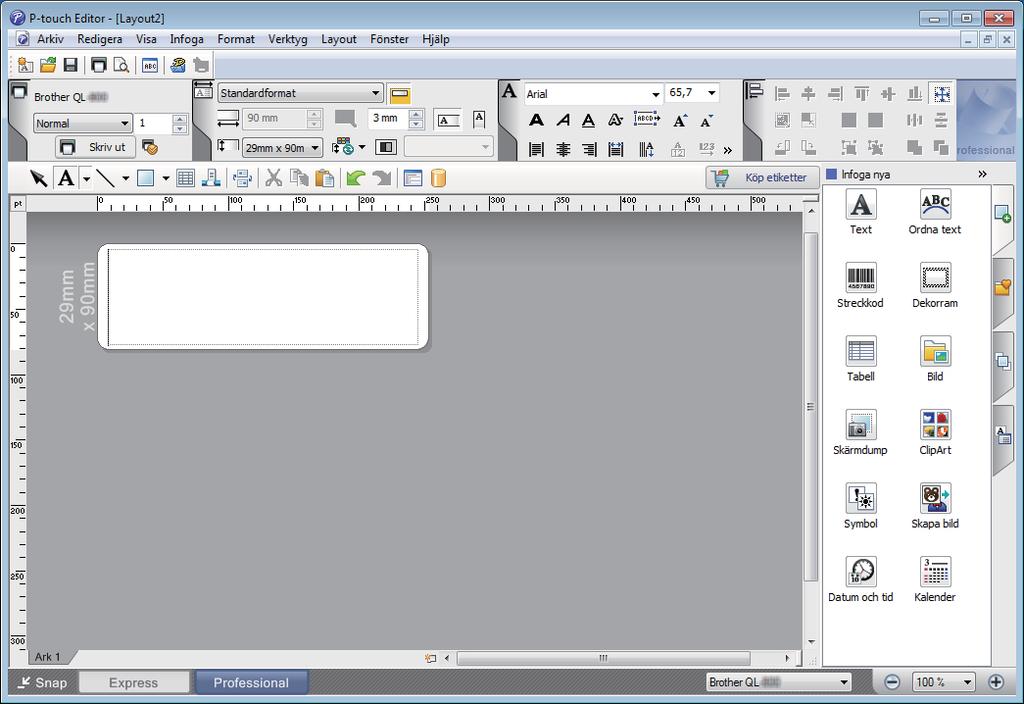The image size is (1024, 704).
Task: Click the save floppy disk icon
Action: click(71, 65)
